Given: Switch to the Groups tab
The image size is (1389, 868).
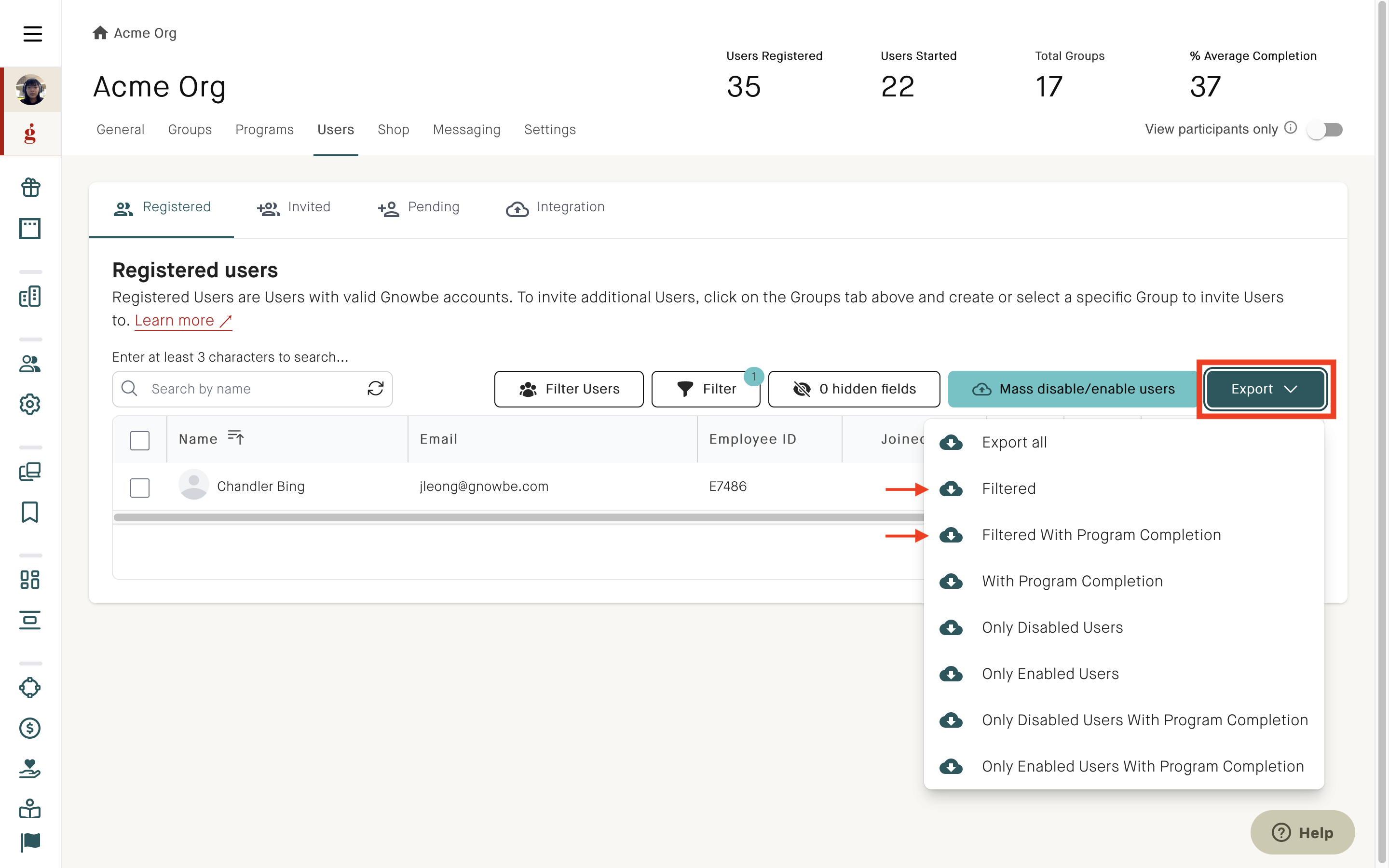Looking at the screenshot, I should coord(190,129).
